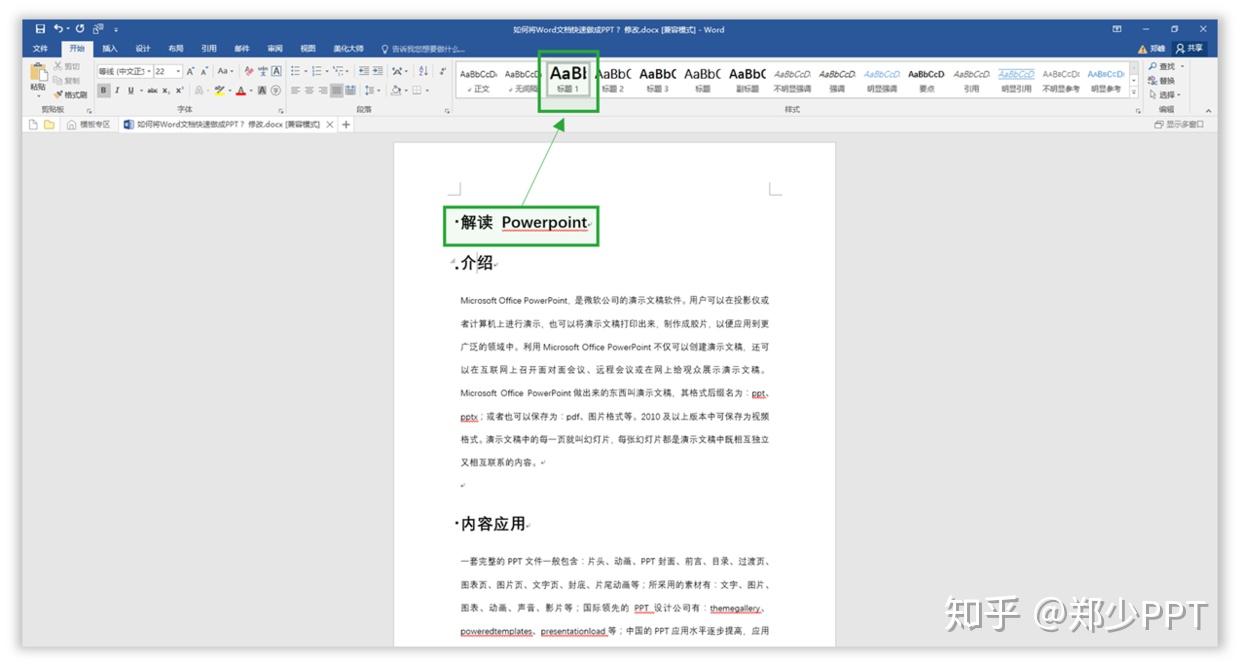Toggle superscript formatting
The height and width of the screenshot is (666, 1240).
[179, 91]
